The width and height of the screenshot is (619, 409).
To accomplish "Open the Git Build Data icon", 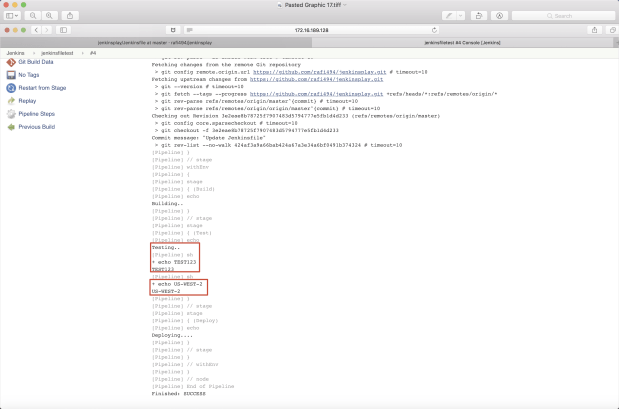I will coord(11,62).
